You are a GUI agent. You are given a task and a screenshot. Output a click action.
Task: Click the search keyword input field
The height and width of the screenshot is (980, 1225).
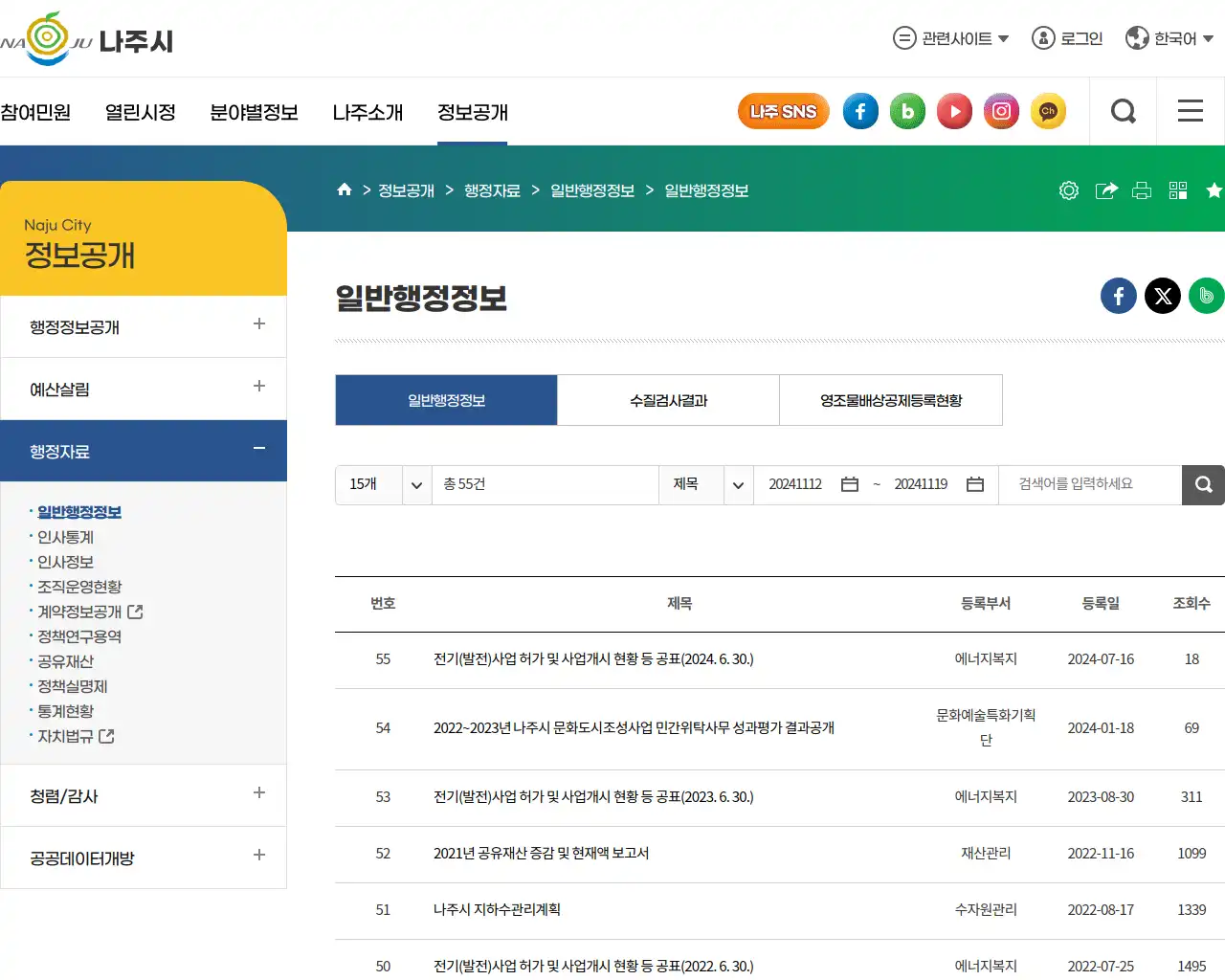click(x=1090, y=485)
